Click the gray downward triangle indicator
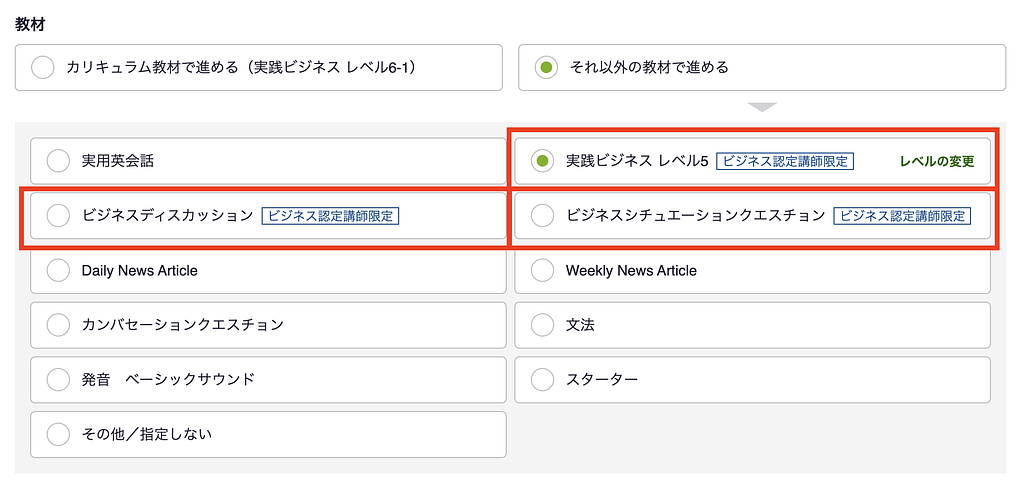The width and height of the screenshot is (1024, 491). point(762,107)
